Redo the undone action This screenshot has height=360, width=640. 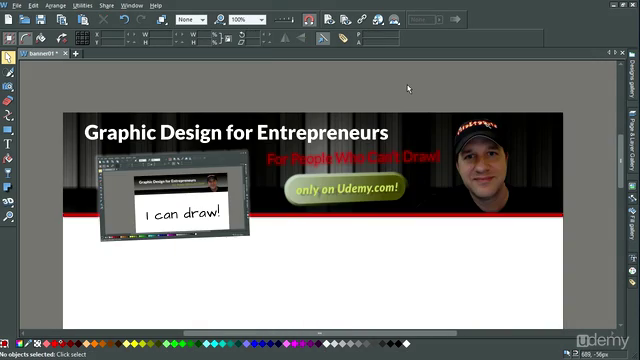141,20
